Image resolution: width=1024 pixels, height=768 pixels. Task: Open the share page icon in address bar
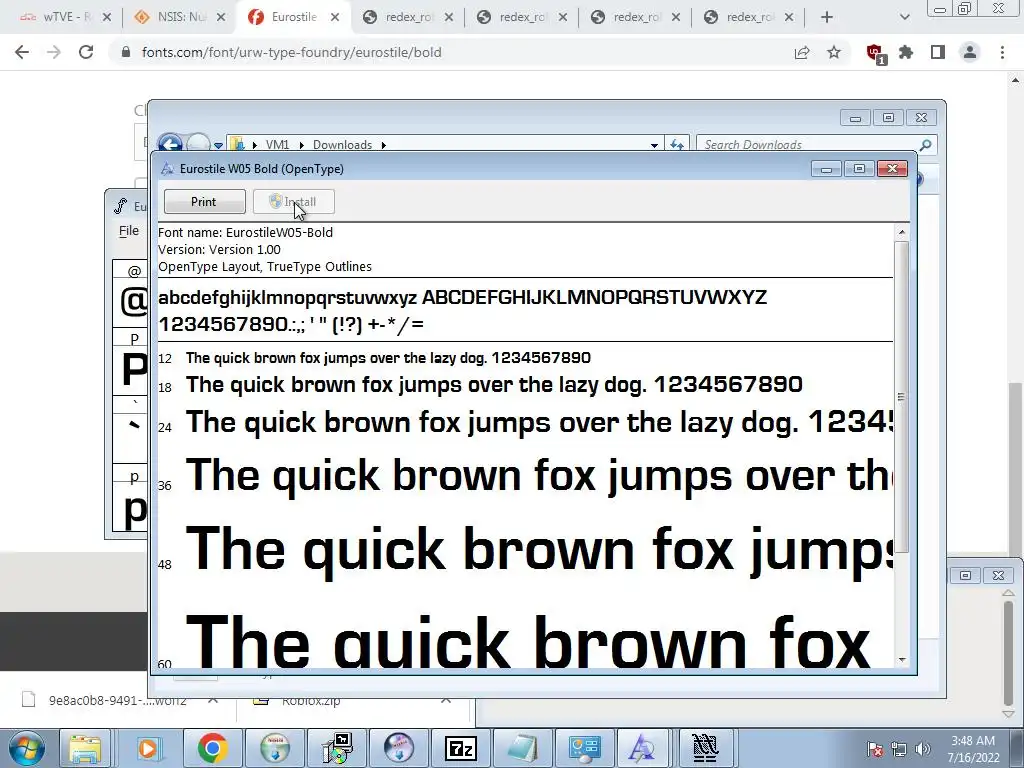click(802, 52)
